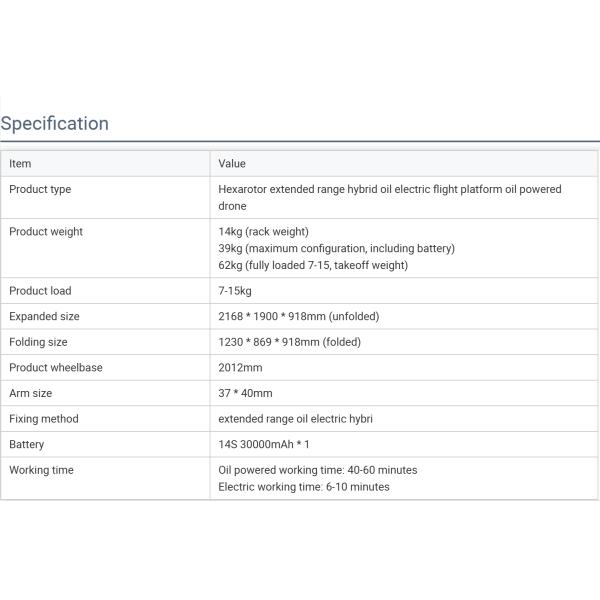
Task: Click the 37 * 40mm arm size value
Action: pyautogui.click(x=245, y=393)
